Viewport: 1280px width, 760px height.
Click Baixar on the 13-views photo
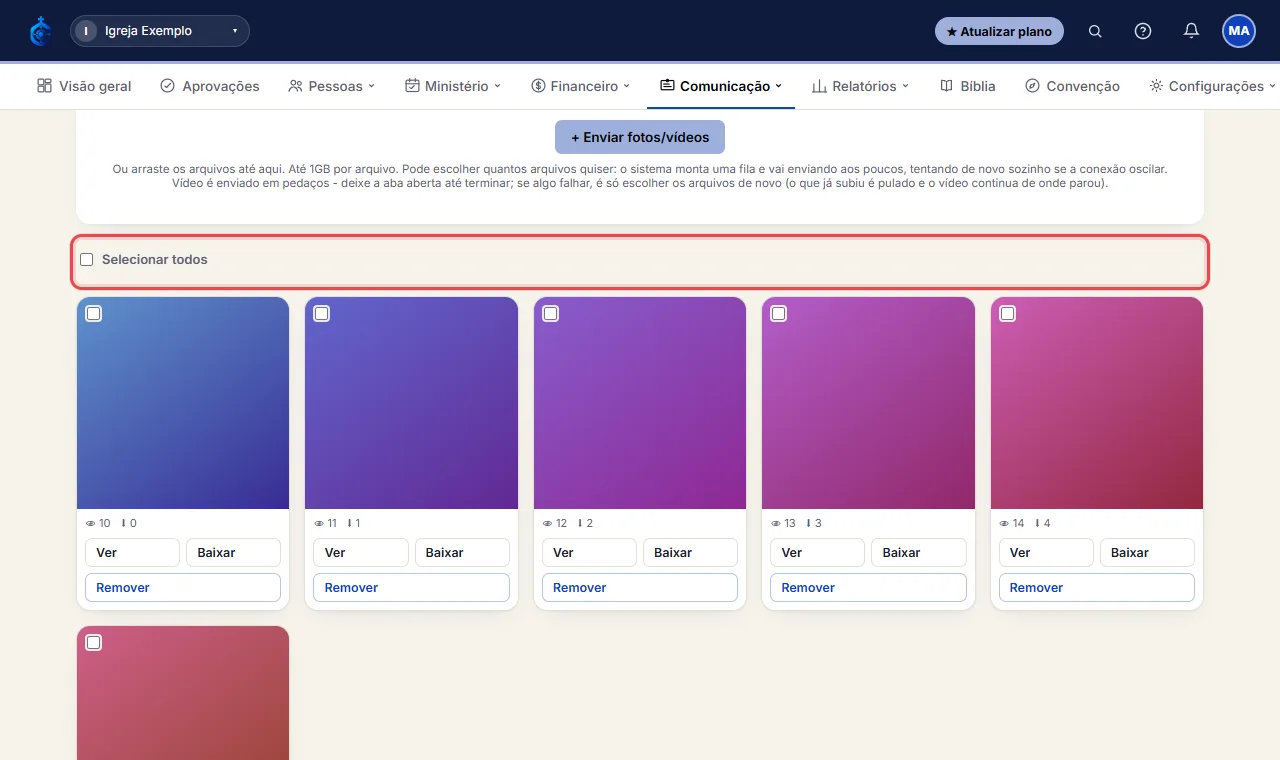tap(919, 552)
